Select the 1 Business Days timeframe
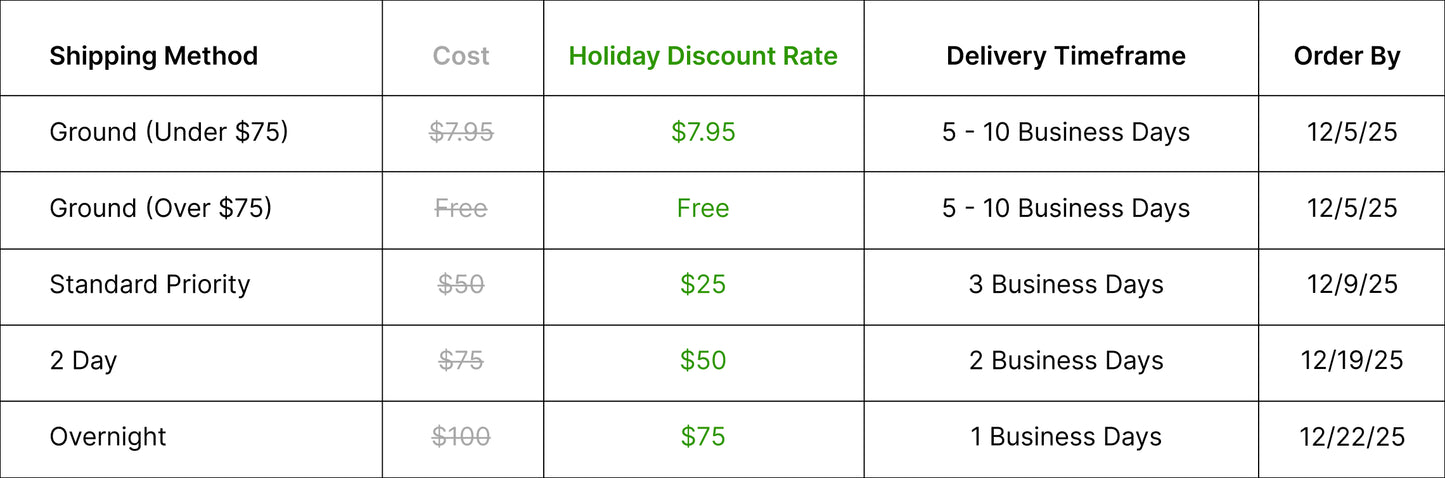This screenshot has height=478, width=1445. coord(1066,437)
